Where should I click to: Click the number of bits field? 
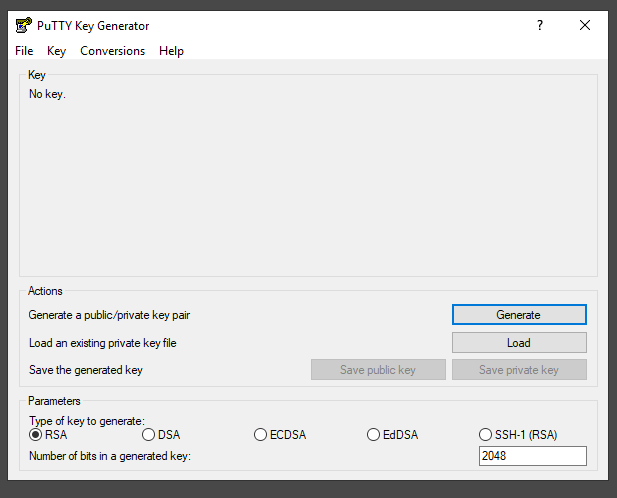tap(532, 456)
